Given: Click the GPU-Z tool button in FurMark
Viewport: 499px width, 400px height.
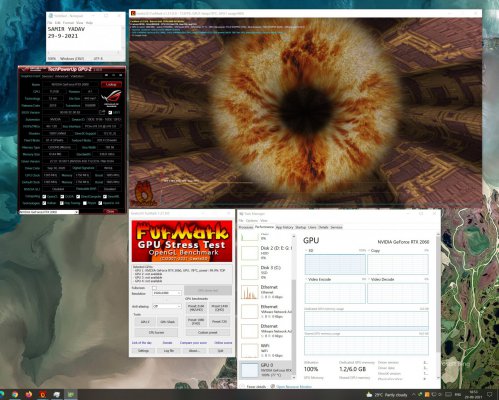Looking at the screenshot, I should (145, 322).
